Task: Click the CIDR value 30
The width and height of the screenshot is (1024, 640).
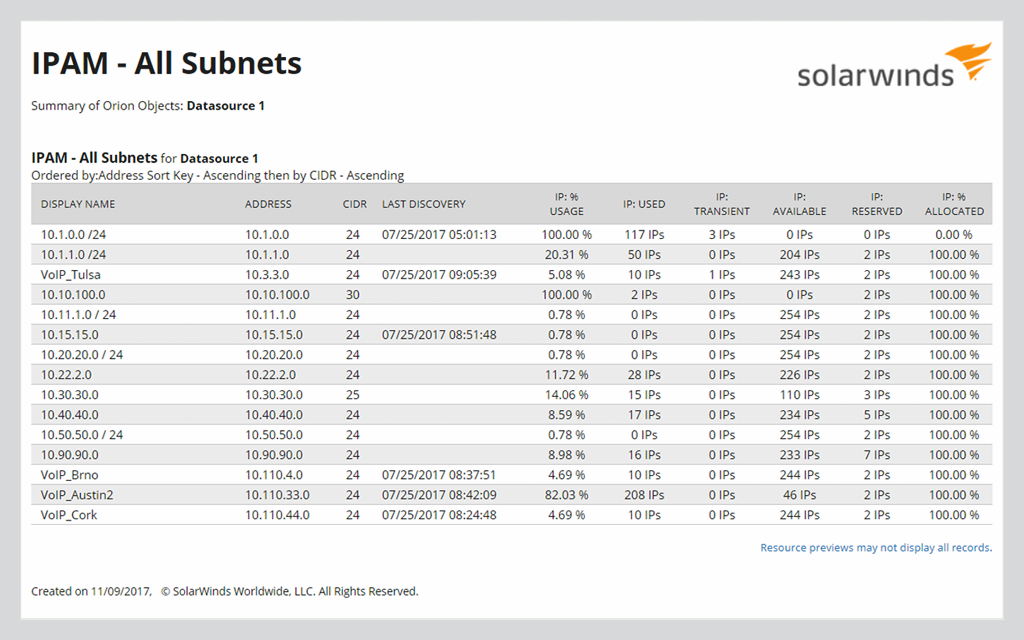Action: [353, 295]
